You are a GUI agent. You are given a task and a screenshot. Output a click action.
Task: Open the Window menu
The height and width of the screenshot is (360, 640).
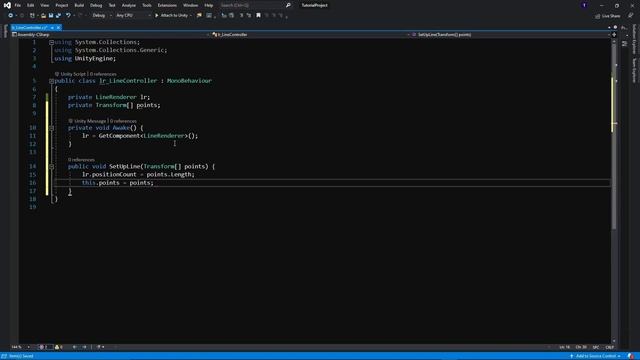pyautogui.click(x=190, y=5)
